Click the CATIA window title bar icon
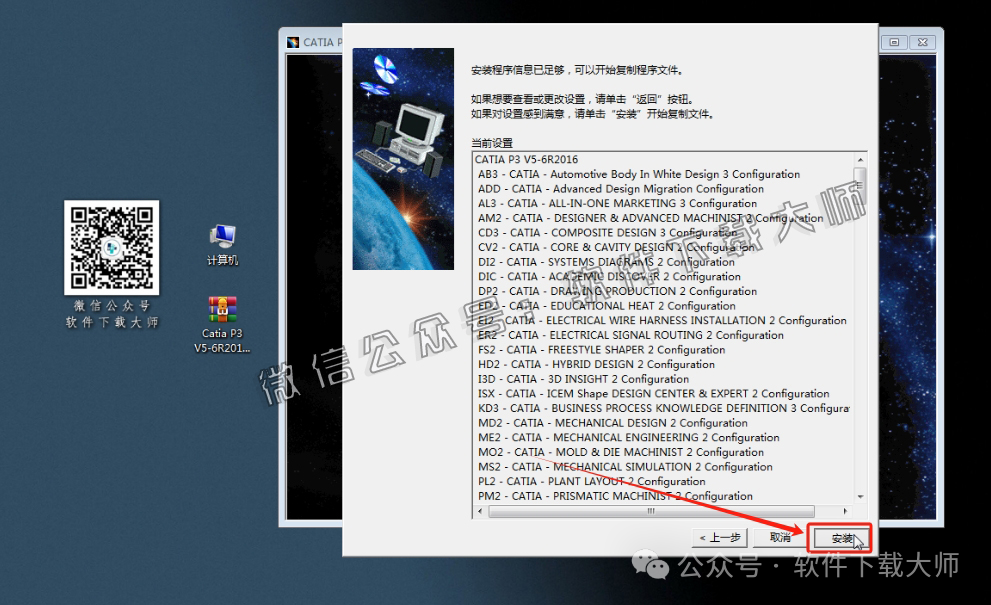The width and height of the screenshot is (991, 605). click(293, 42)
